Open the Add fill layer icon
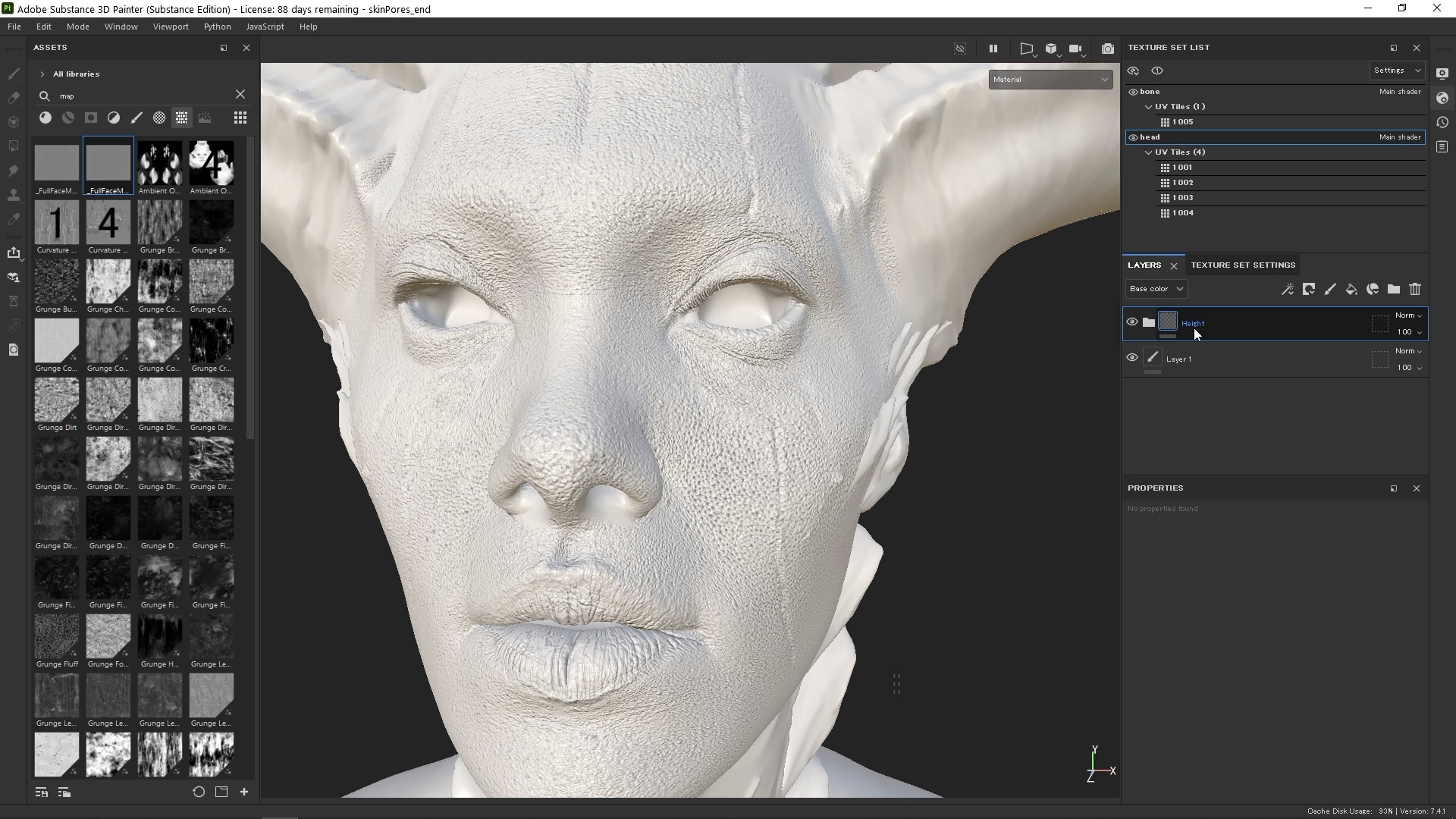Screen dimensions: 1456x819 click(1352, 290)
